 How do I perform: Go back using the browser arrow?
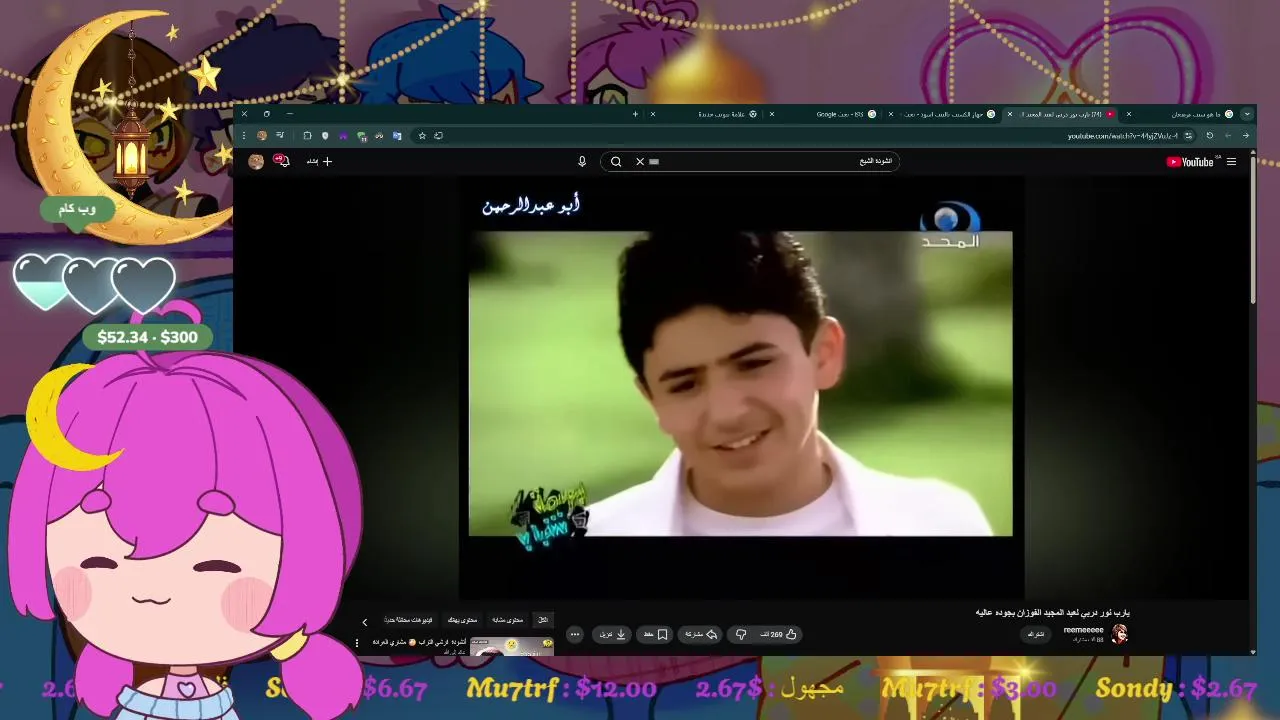[x=1246, y=135]
